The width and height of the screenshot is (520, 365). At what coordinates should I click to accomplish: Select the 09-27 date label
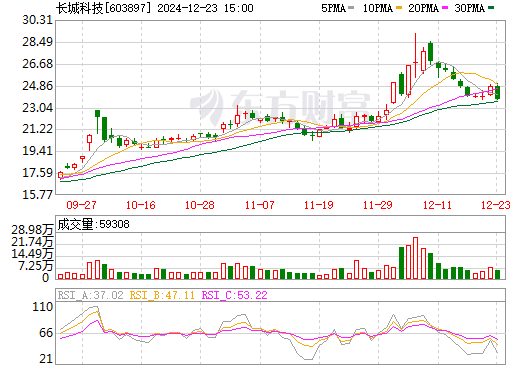(81, 205)
